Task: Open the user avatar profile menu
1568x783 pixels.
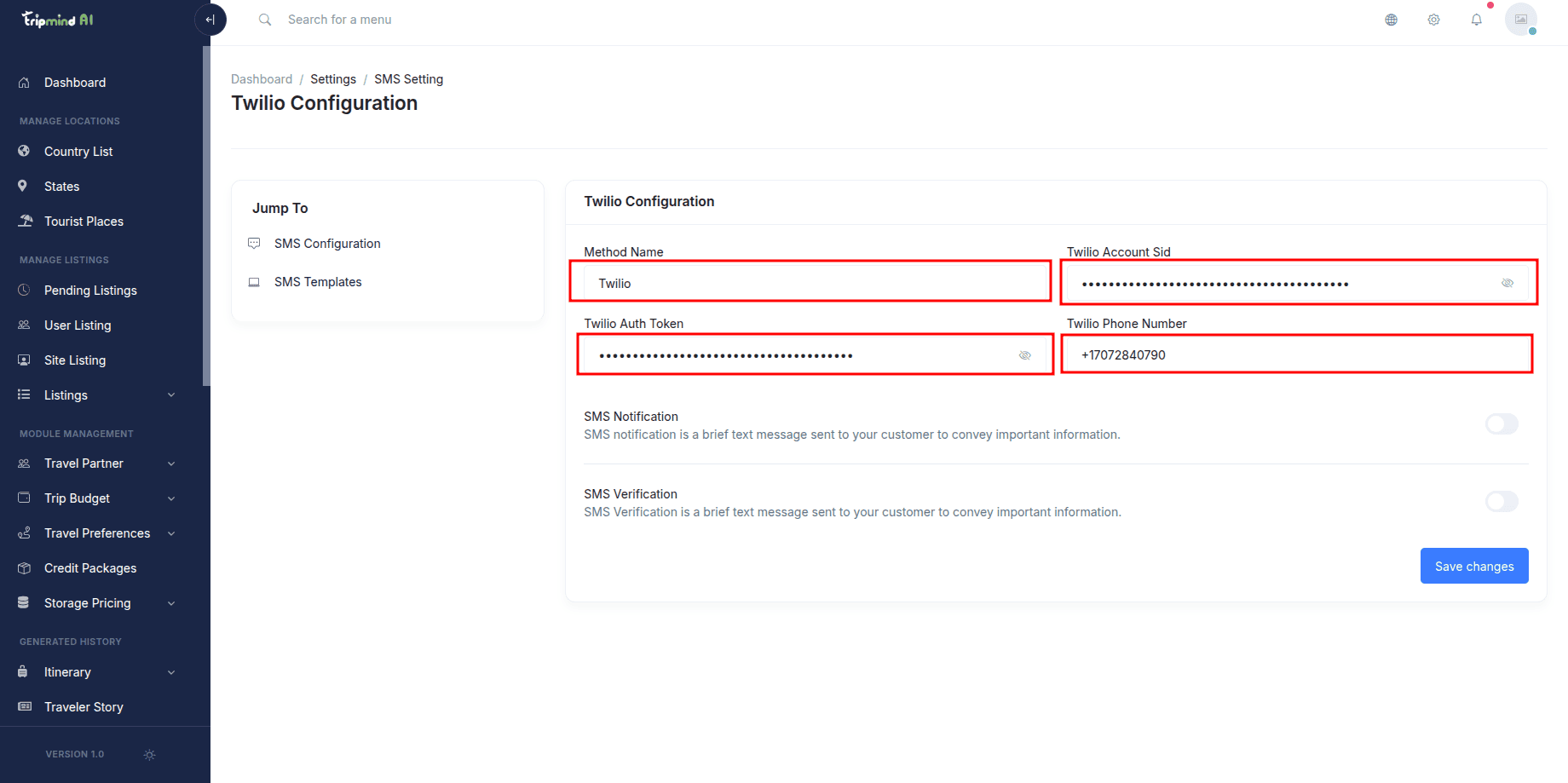Action: (1520, 20)
